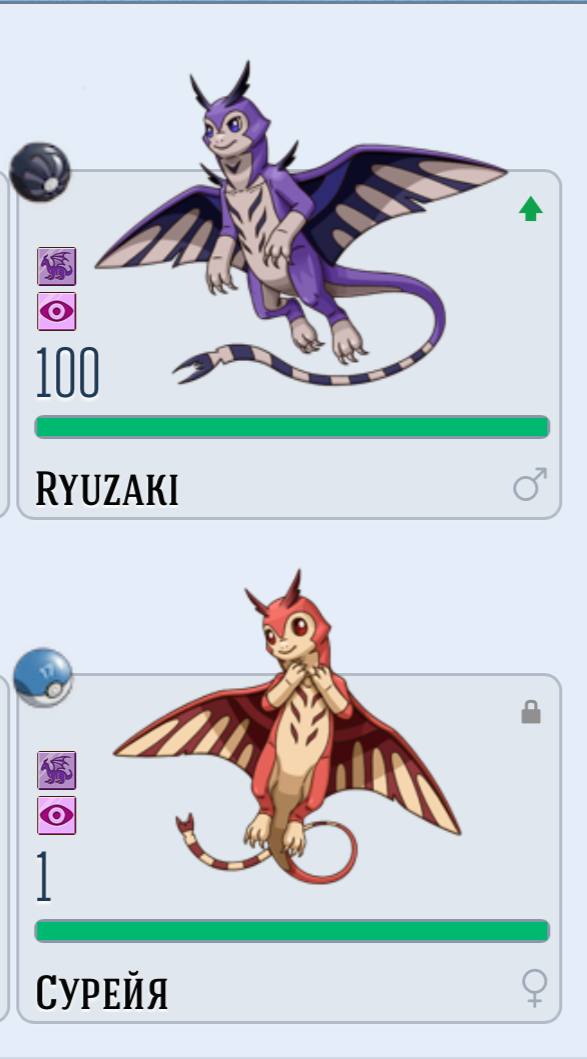Open the Ryuzaki name label
Viewport: 587px width, 1059px height.
107,489
